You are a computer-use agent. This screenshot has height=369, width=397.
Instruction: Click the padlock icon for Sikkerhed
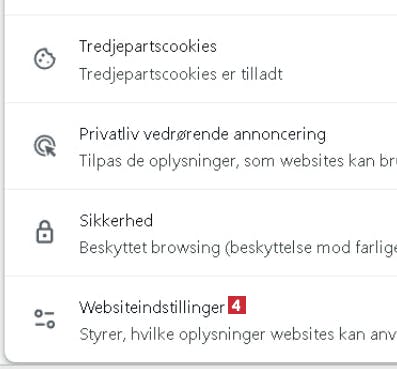point(45,232)
